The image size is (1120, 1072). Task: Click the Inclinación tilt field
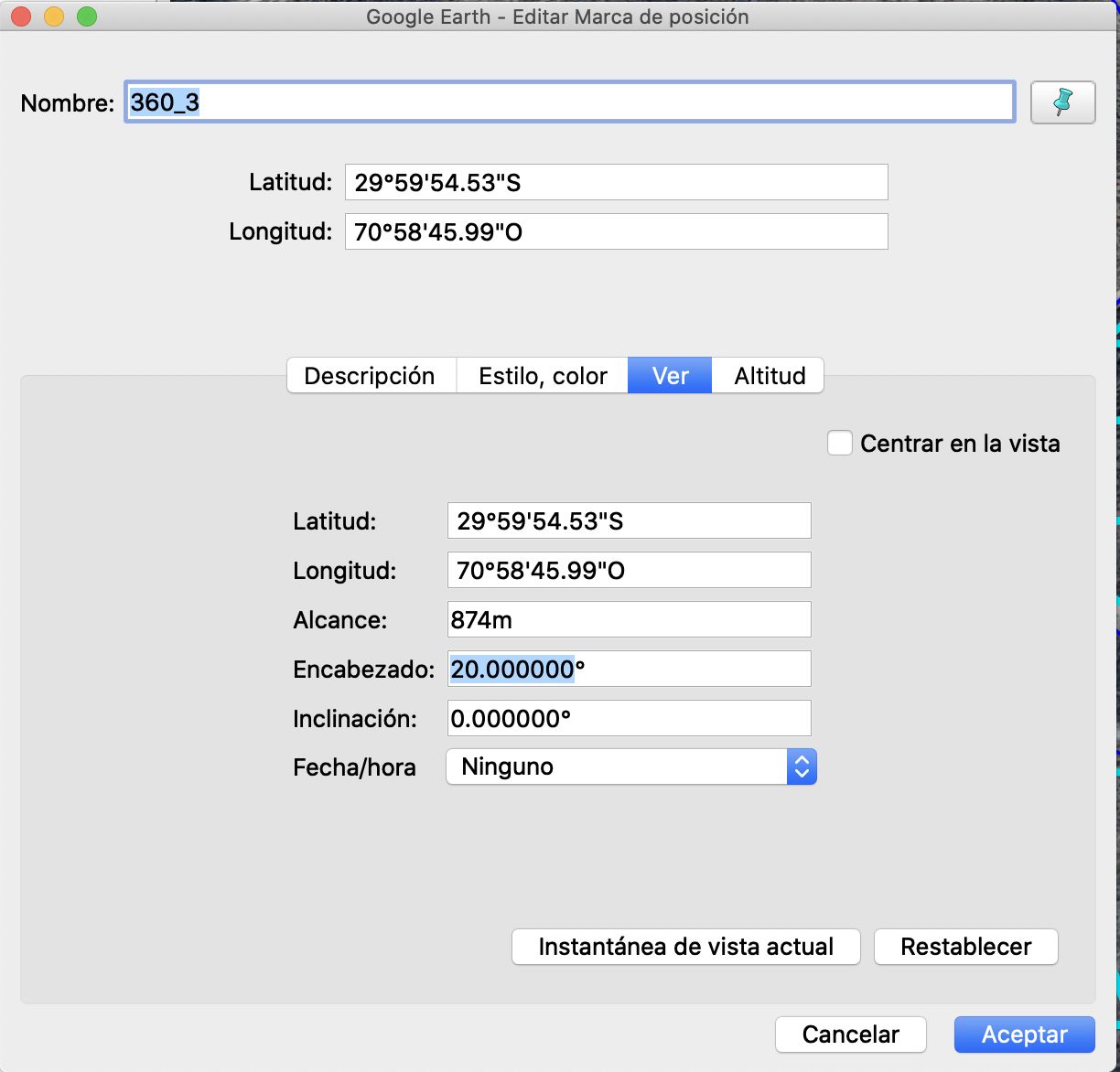tap(629, 719)
